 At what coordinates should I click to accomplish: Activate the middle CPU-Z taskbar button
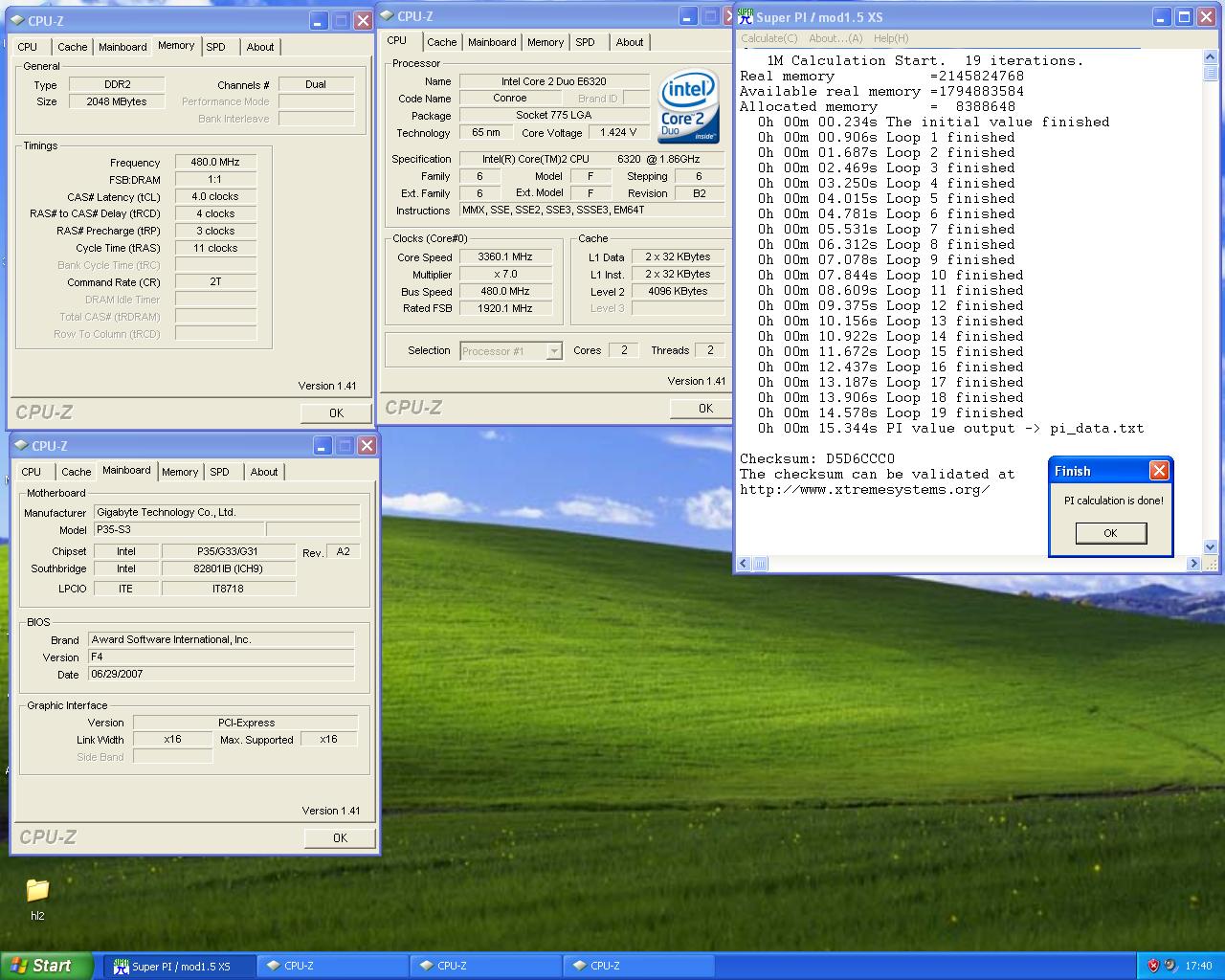[x=485, y=966]
